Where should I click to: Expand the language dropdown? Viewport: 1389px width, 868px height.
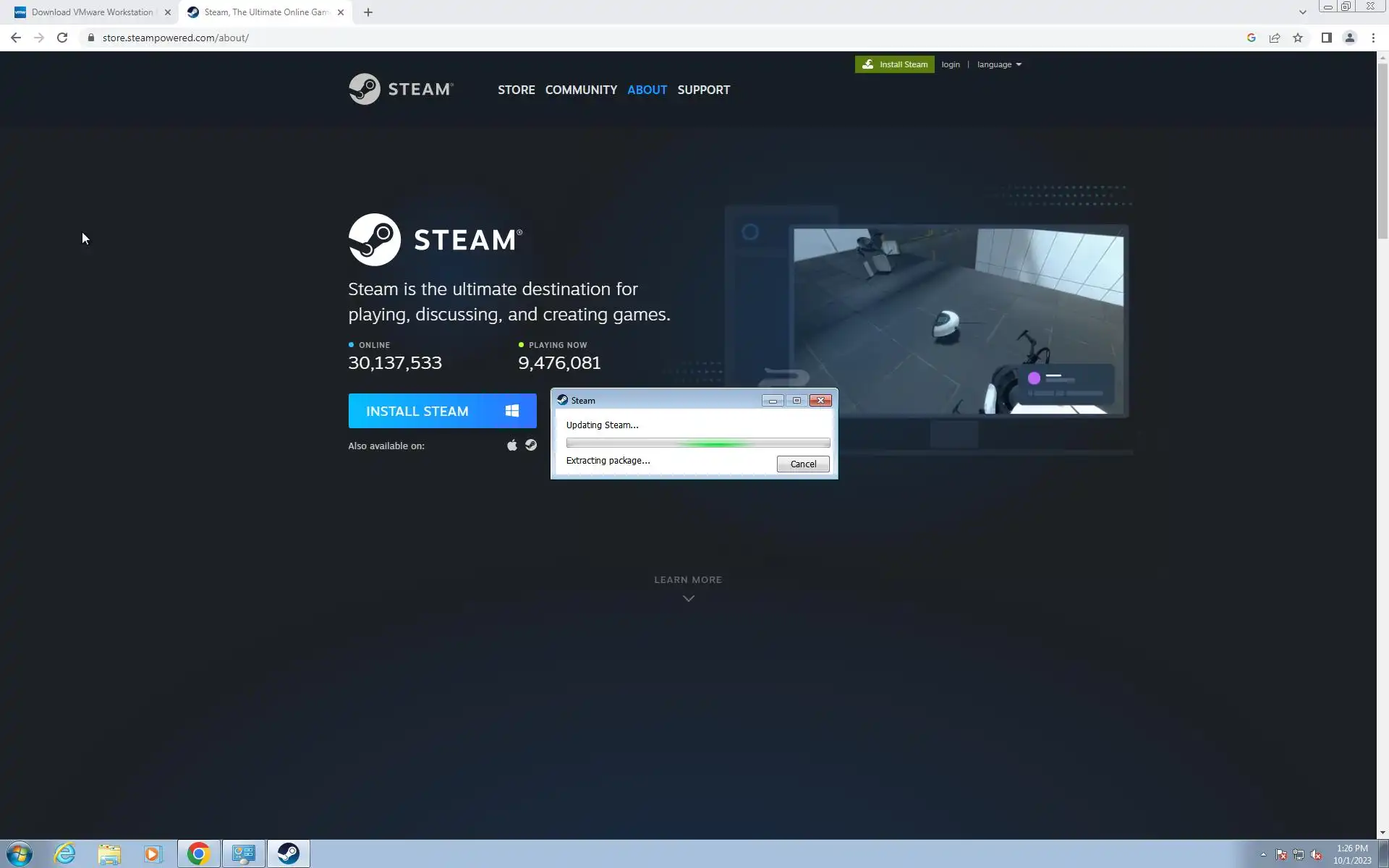pyautogui.click(x=999, y=64)
